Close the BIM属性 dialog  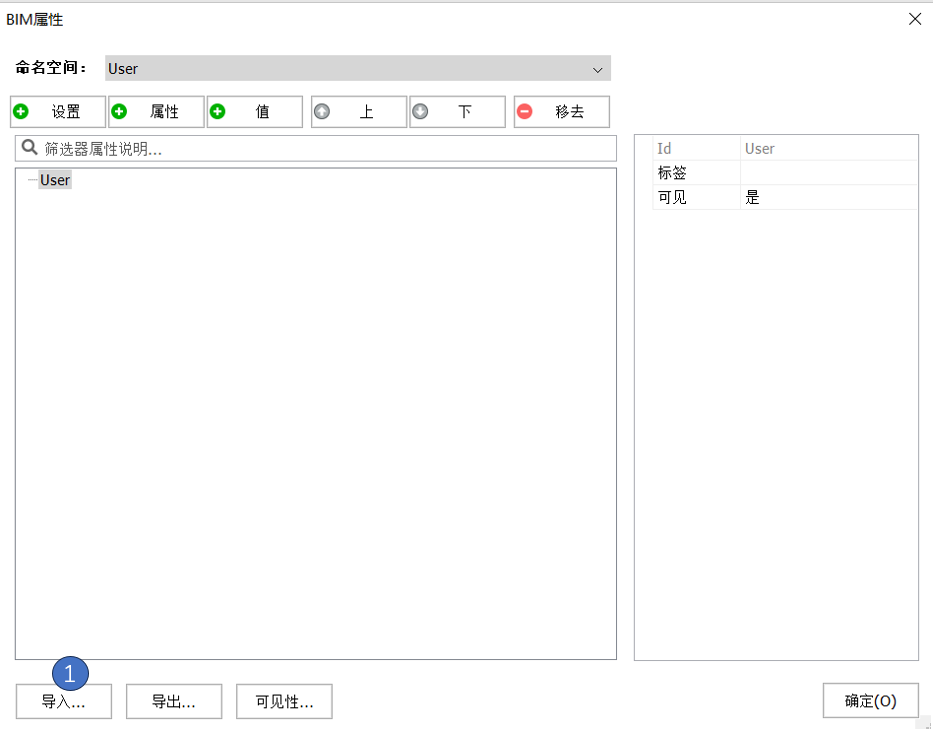coord(915,19)
